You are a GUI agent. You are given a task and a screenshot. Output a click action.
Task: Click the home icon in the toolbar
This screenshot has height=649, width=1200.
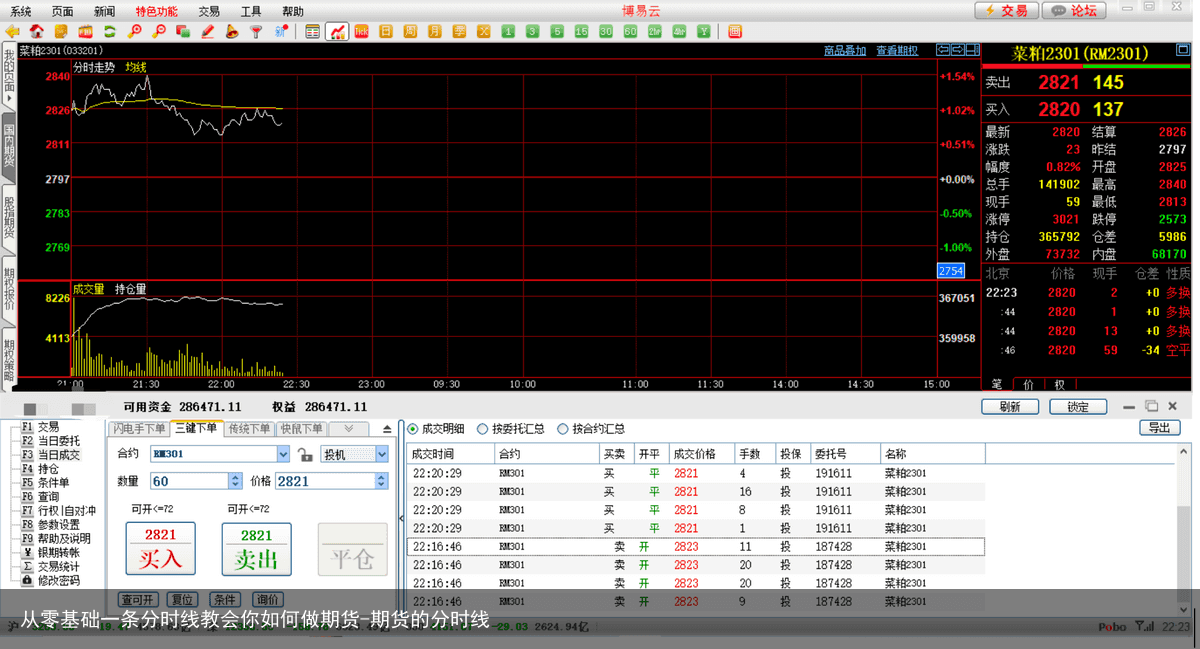pyautogui.click(x=36, y=31)
